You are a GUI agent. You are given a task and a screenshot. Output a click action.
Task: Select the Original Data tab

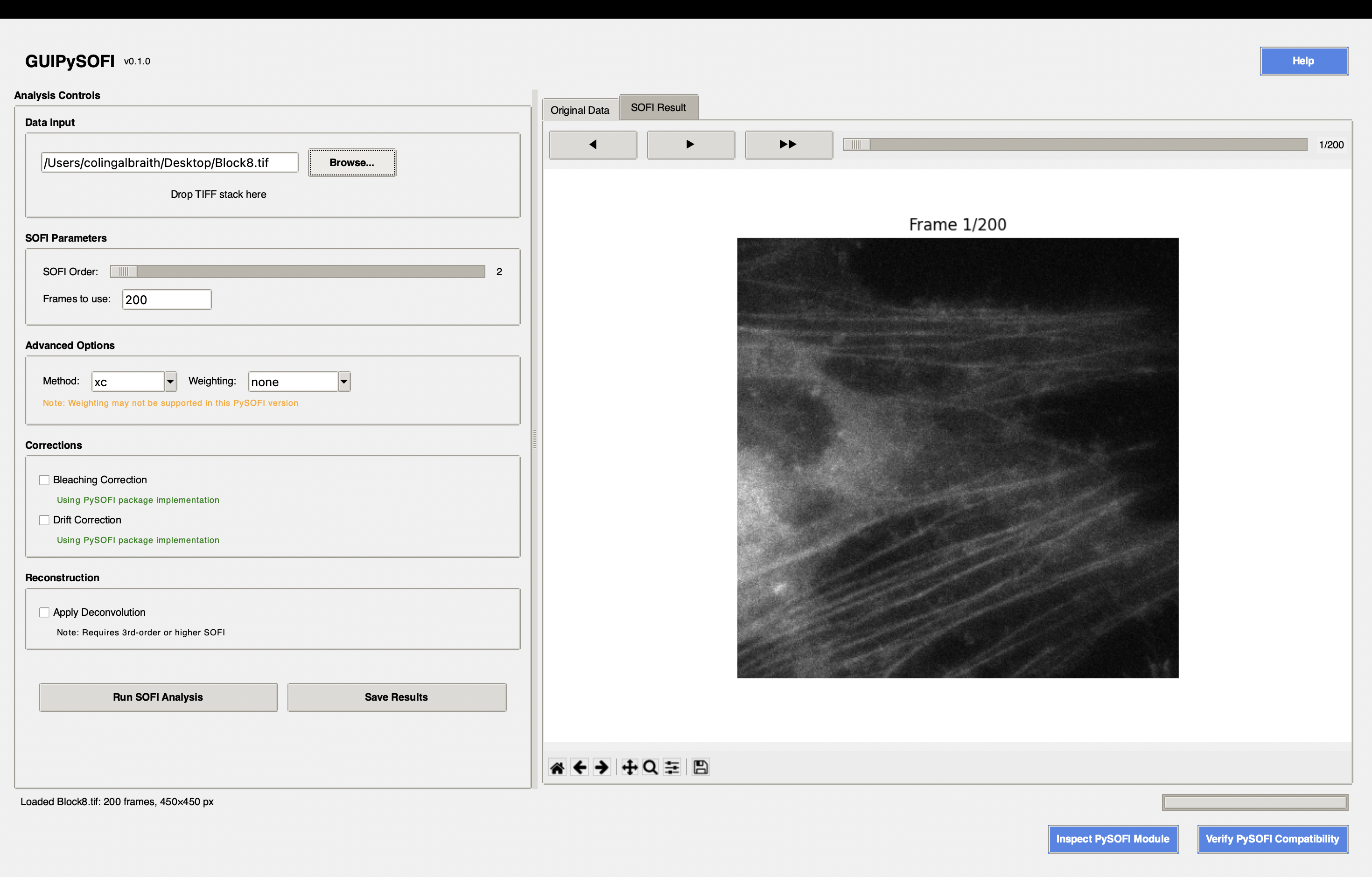[x=580, y=110]
